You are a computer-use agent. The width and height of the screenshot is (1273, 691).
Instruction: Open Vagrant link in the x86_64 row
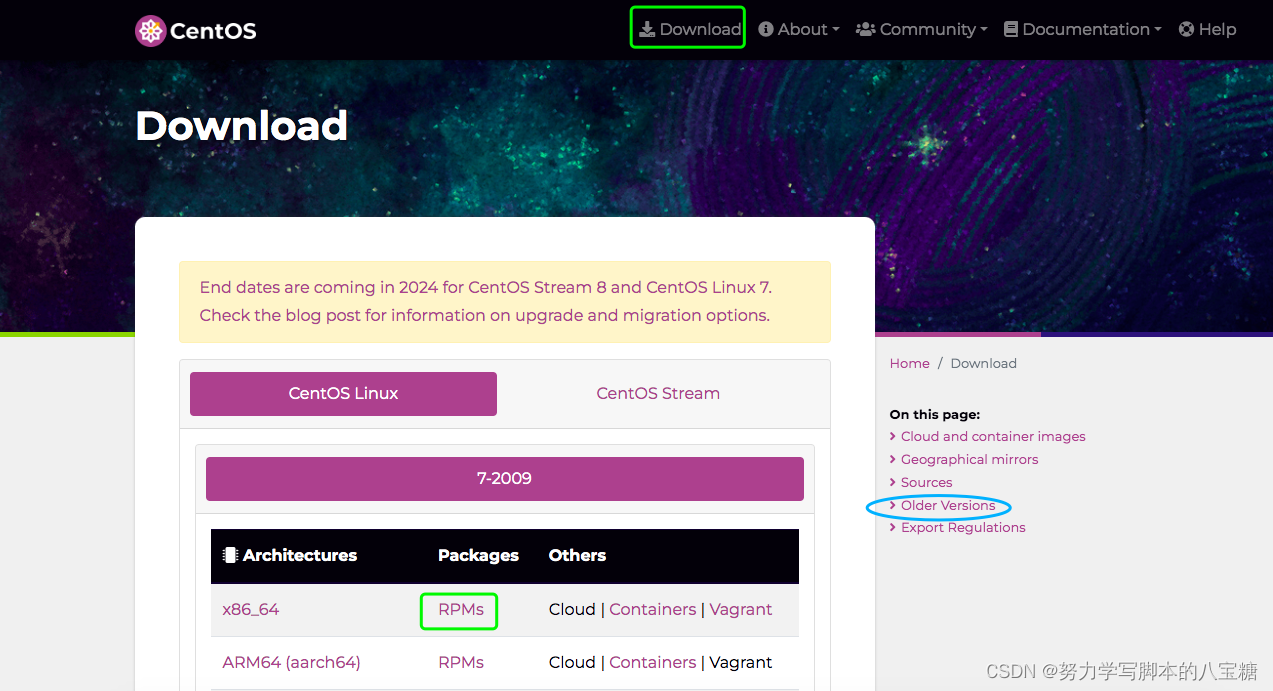pyautogui.click(x=741, y=609)
